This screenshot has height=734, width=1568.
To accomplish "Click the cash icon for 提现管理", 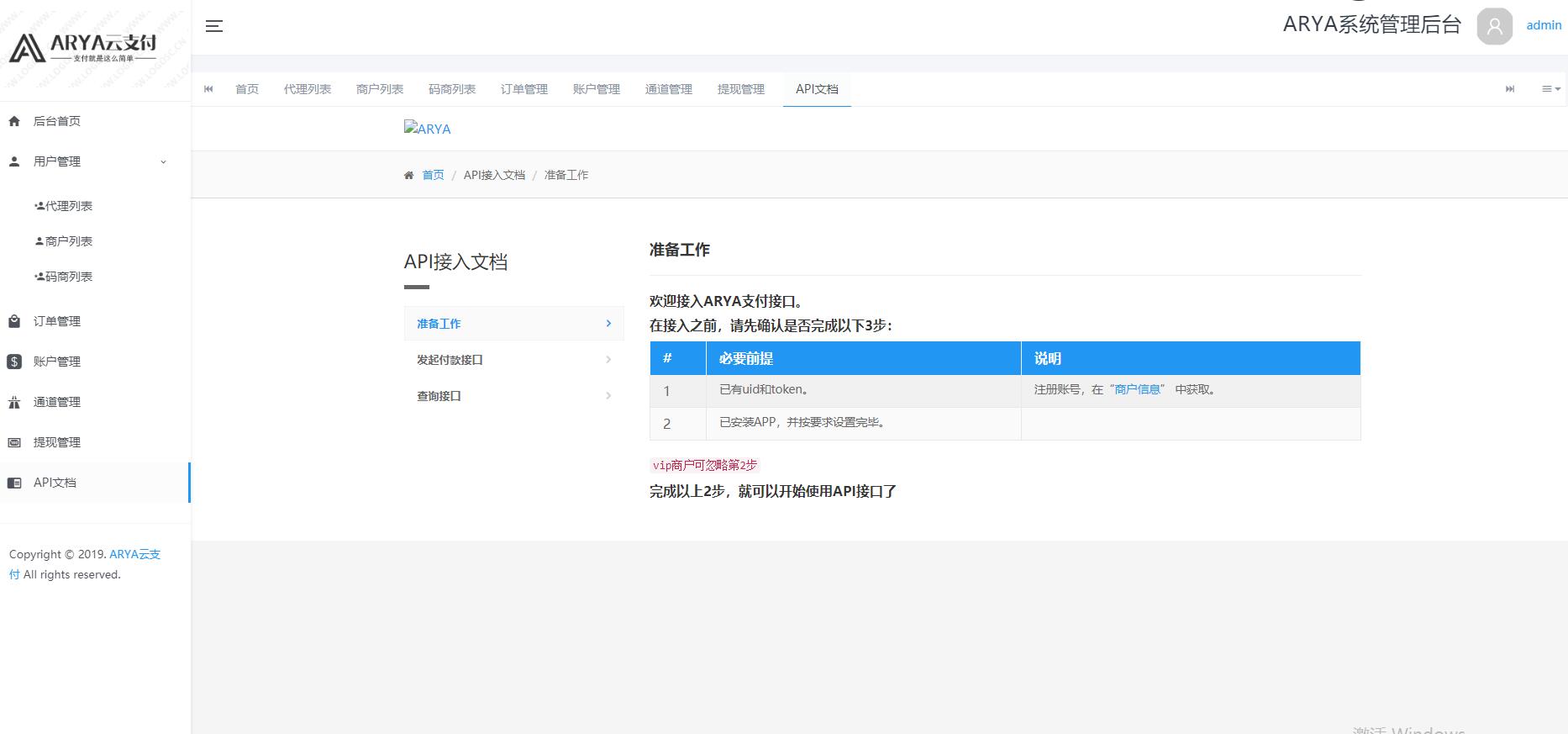I will point(14,442).
